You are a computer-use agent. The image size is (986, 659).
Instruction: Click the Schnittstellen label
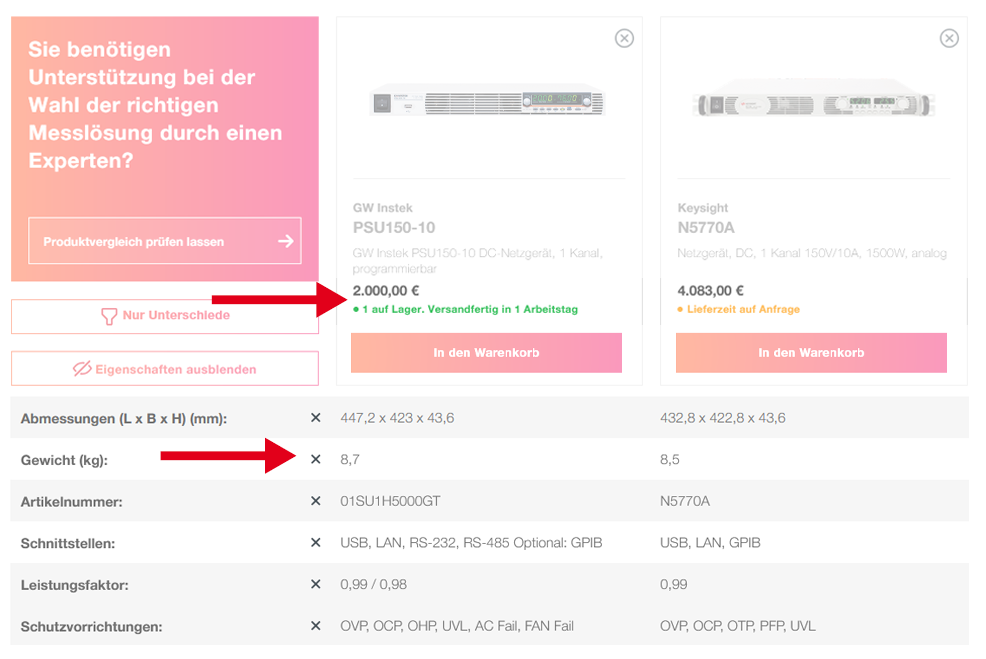(x=68, y=543)
